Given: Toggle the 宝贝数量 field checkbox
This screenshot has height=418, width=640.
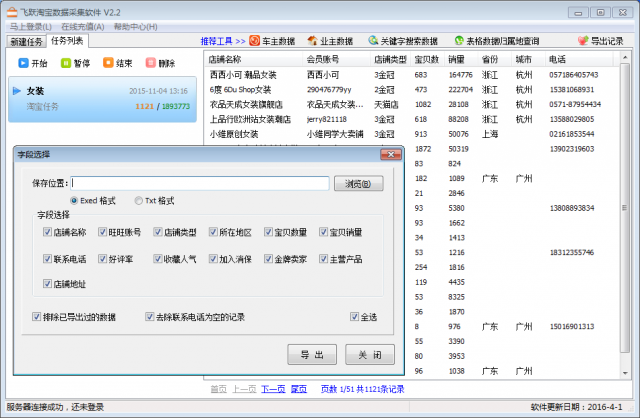Looking at the screenshot, I should [268, 232].
